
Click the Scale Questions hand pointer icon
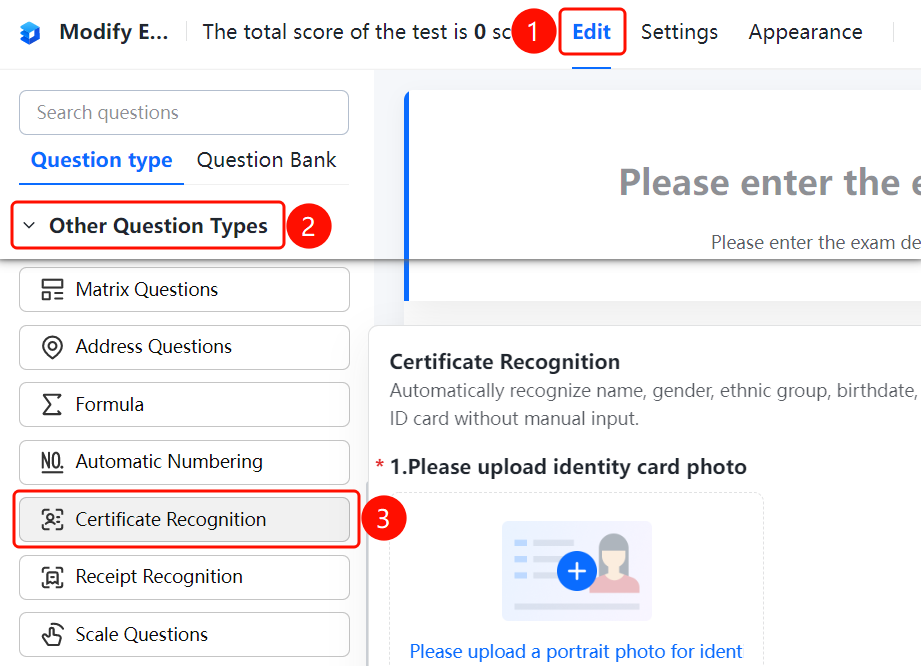click(52, 634)
